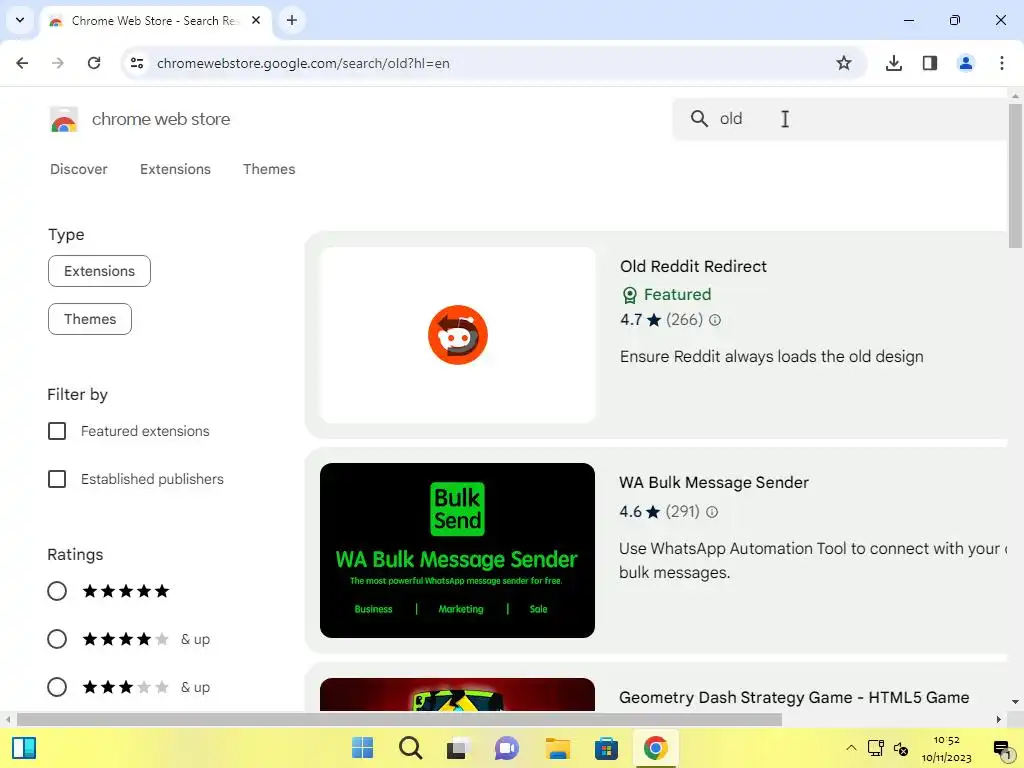The width and height of the screenshot is (1024, 768).
Task: Click the Old Reddit Redirect thumbnail
Action: tap(458, 335)
